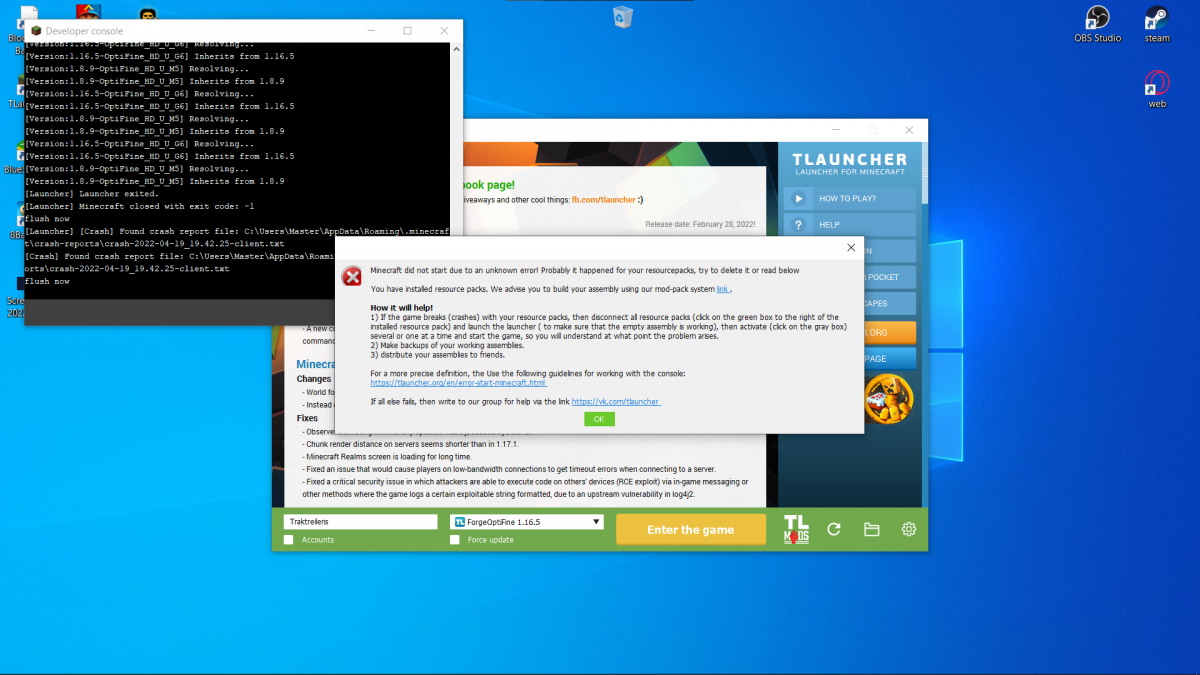Enable the Accounts checkbox

[x=289, y=540]
